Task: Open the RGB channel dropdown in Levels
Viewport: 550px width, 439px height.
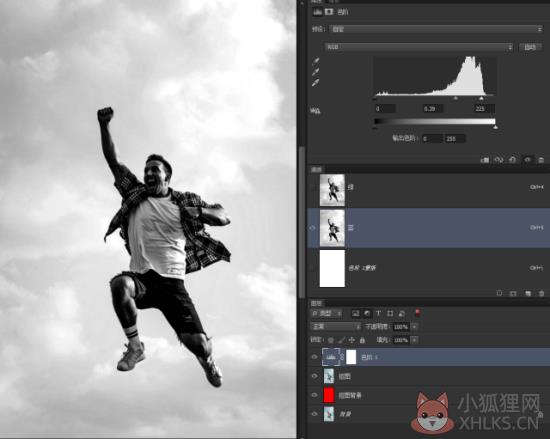Action: [419, 47]
